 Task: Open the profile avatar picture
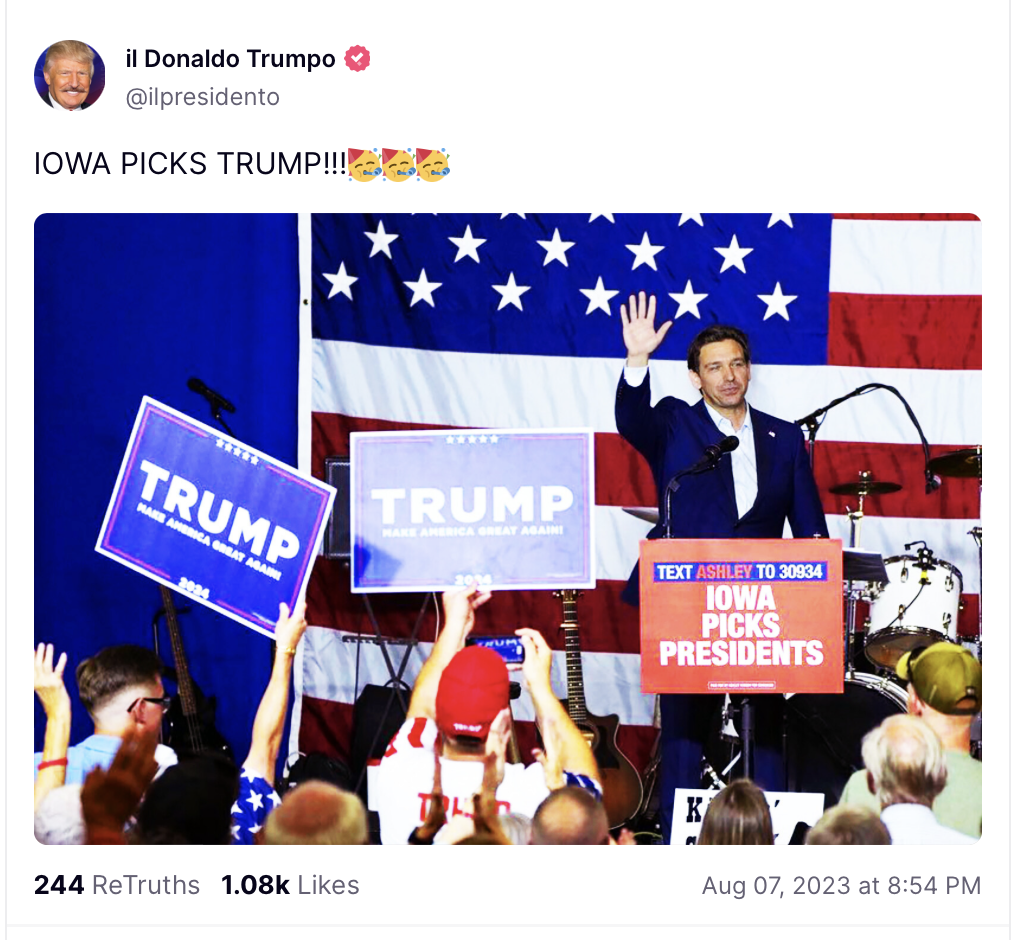point(69,75)
